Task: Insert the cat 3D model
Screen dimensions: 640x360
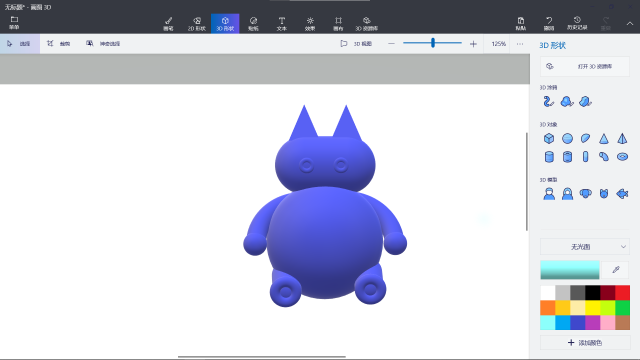Action: (x=604, y=193)
